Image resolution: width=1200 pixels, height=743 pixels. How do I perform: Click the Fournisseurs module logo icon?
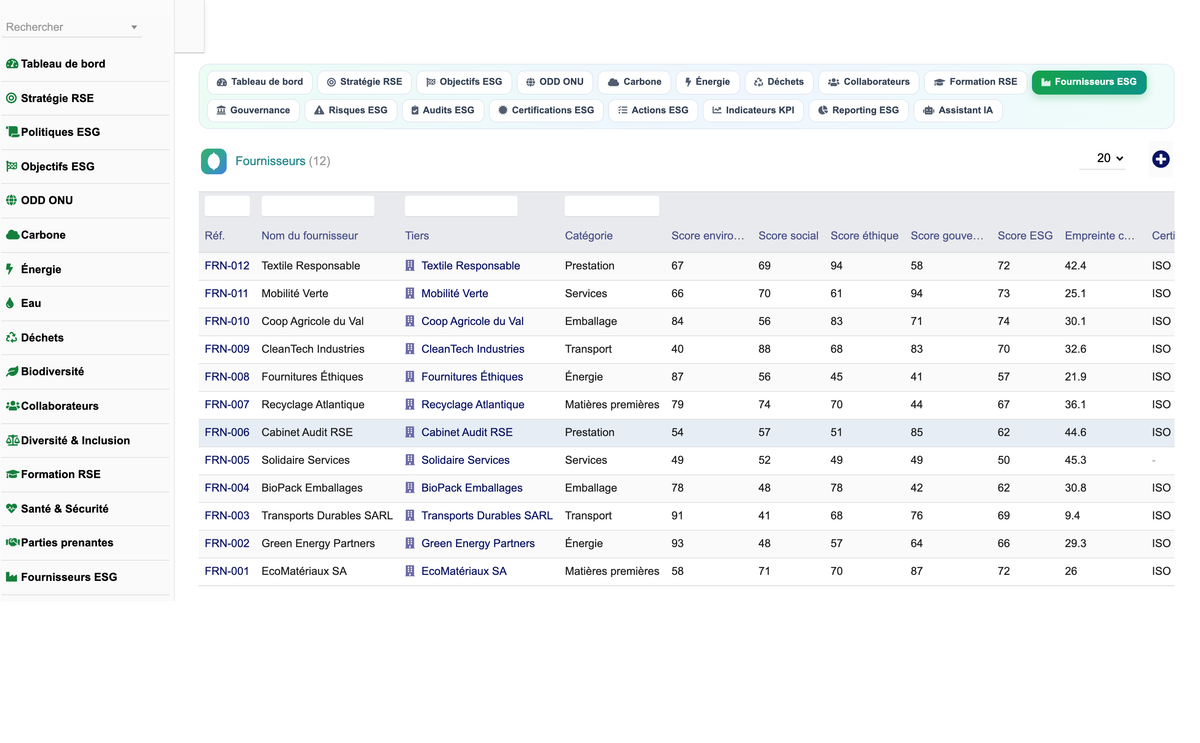click(214, 161)
